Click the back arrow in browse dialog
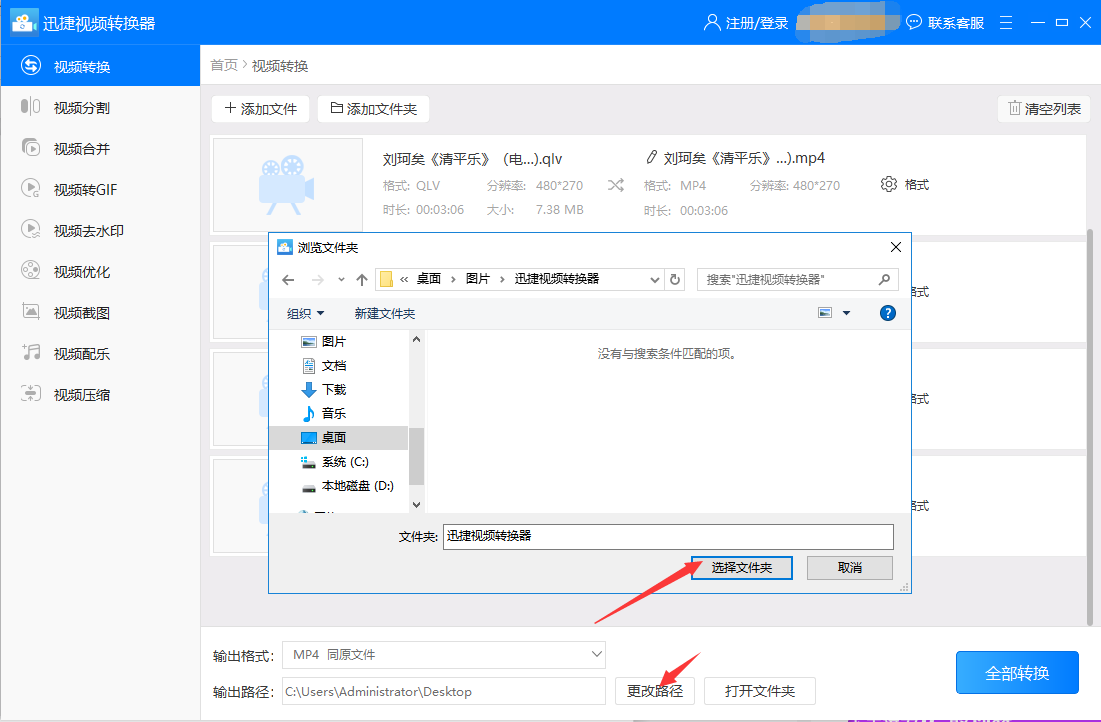 point(288,280)
